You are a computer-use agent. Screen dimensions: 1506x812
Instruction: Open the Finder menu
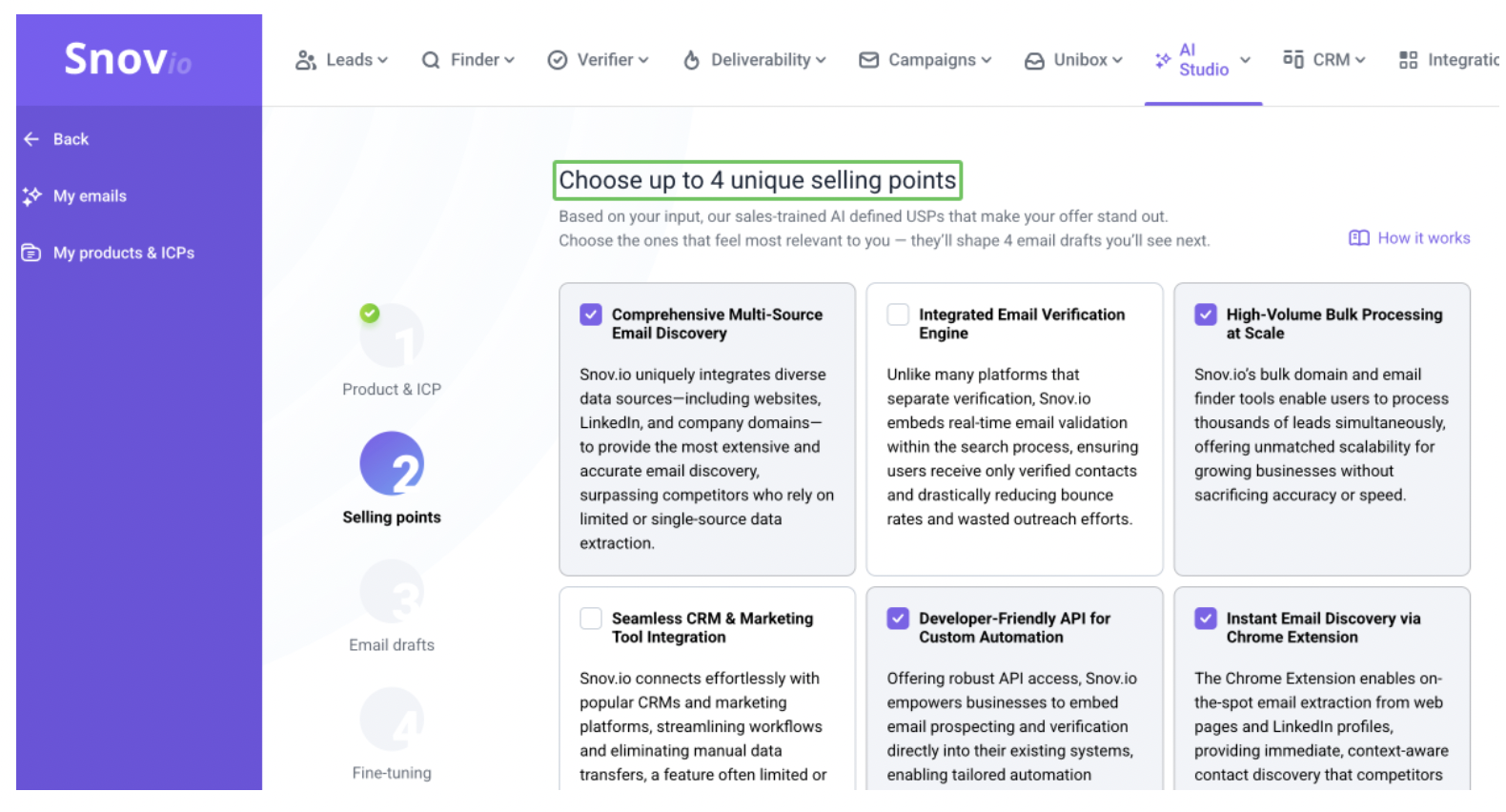coord(468,60)
